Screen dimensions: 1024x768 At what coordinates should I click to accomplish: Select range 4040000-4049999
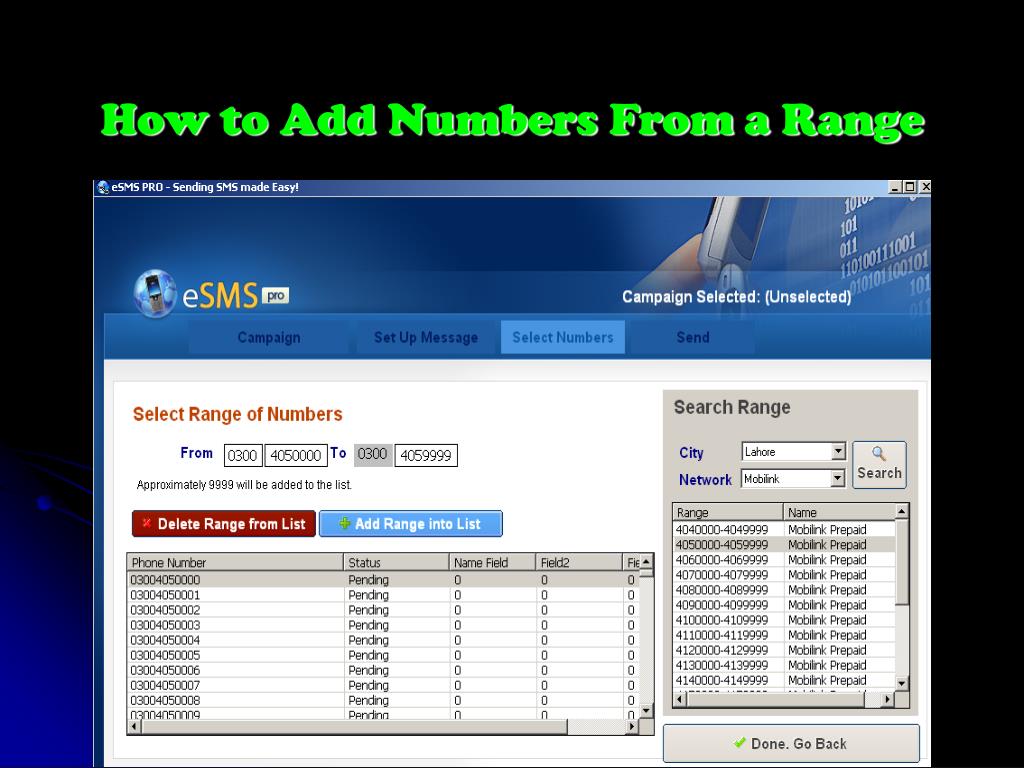pyautogui.click(x=784, y=530)
